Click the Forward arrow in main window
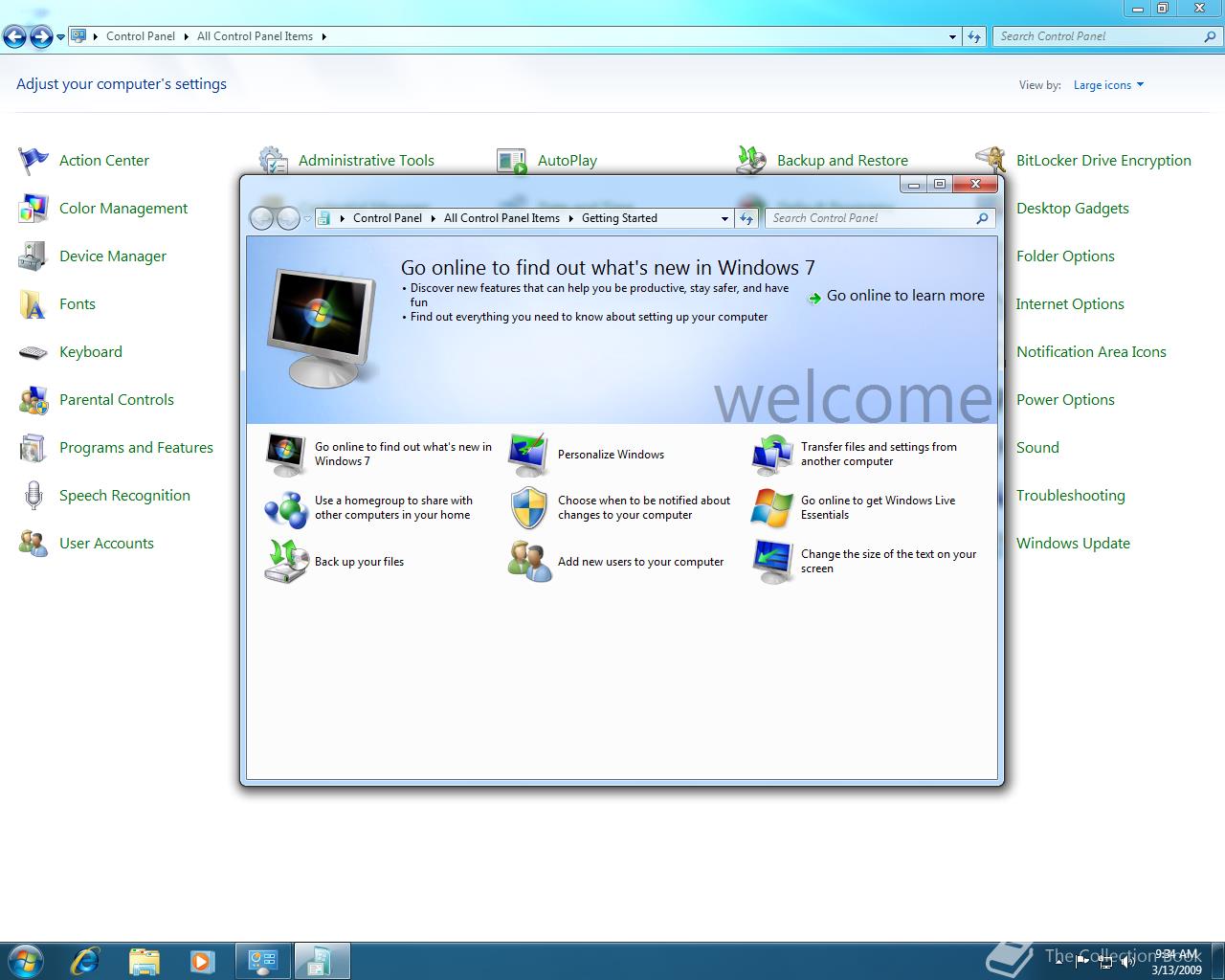The height and width of the screenshot is (980, 1225). 41,37
